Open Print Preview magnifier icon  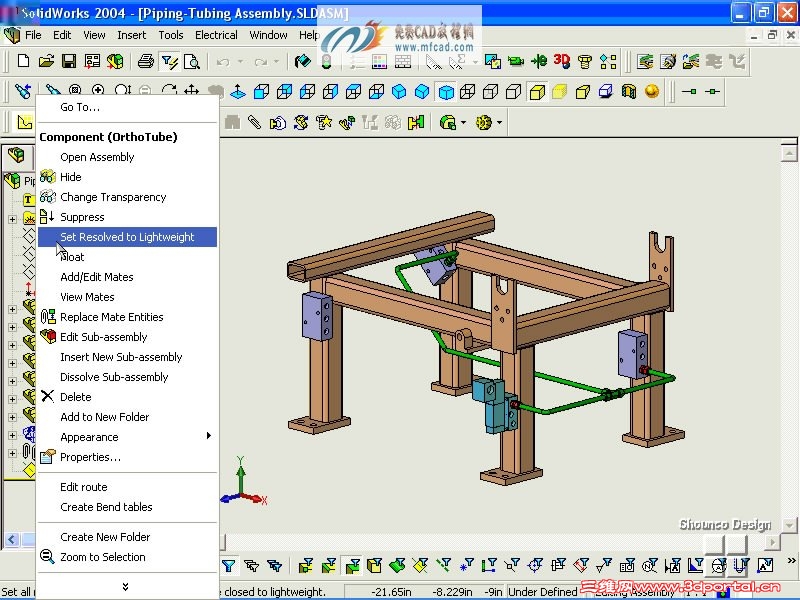click(192, 62)
